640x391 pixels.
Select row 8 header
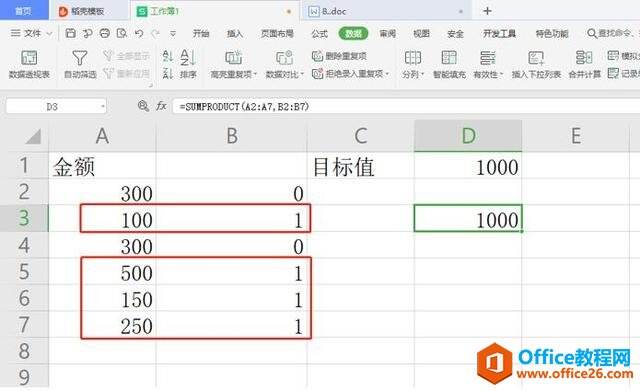coord(24,351)
